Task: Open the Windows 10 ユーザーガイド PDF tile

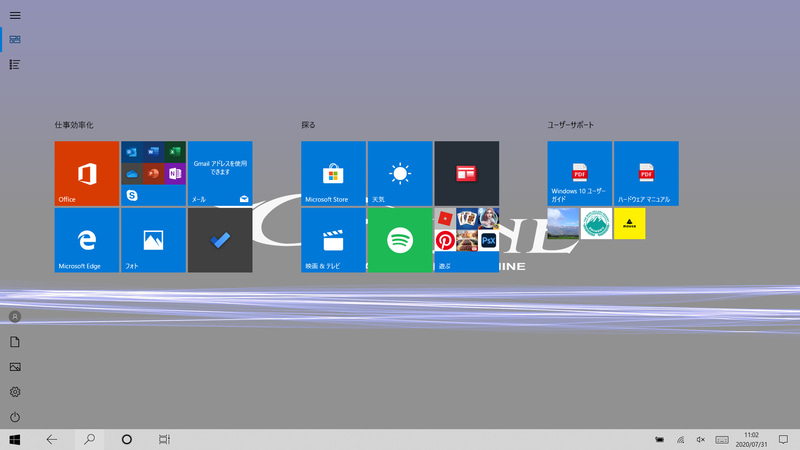Action: point(580,173)
